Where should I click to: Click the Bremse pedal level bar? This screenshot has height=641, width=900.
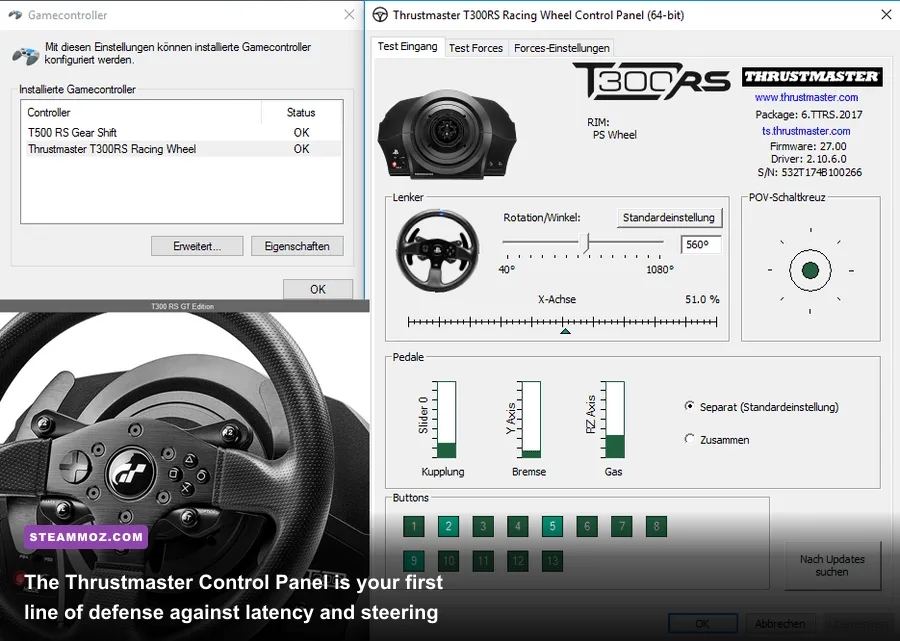[531, 419]
